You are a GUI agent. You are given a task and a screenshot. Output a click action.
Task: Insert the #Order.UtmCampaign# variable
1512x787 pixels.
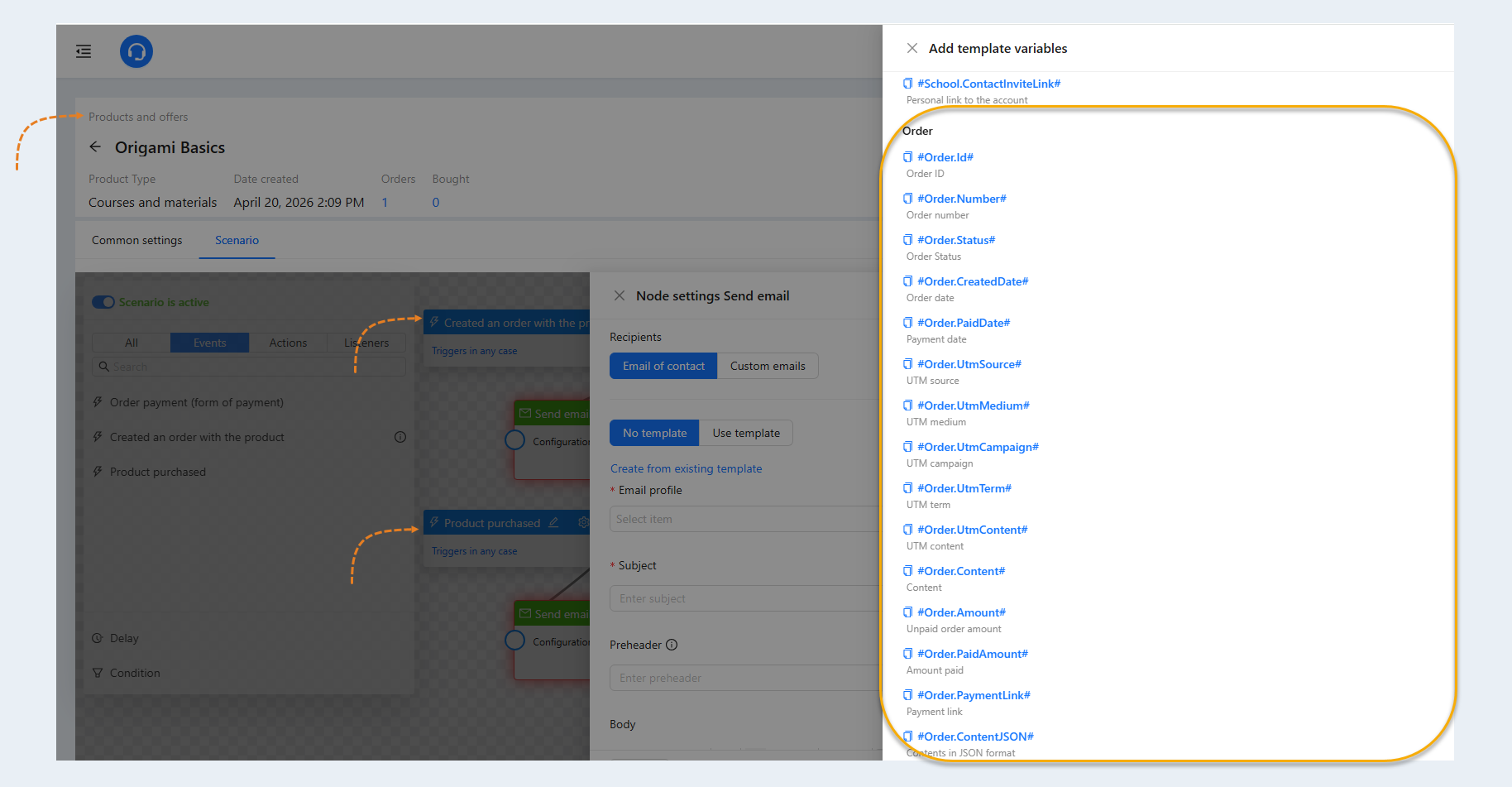pyautogui.click(x=978, y=447)
